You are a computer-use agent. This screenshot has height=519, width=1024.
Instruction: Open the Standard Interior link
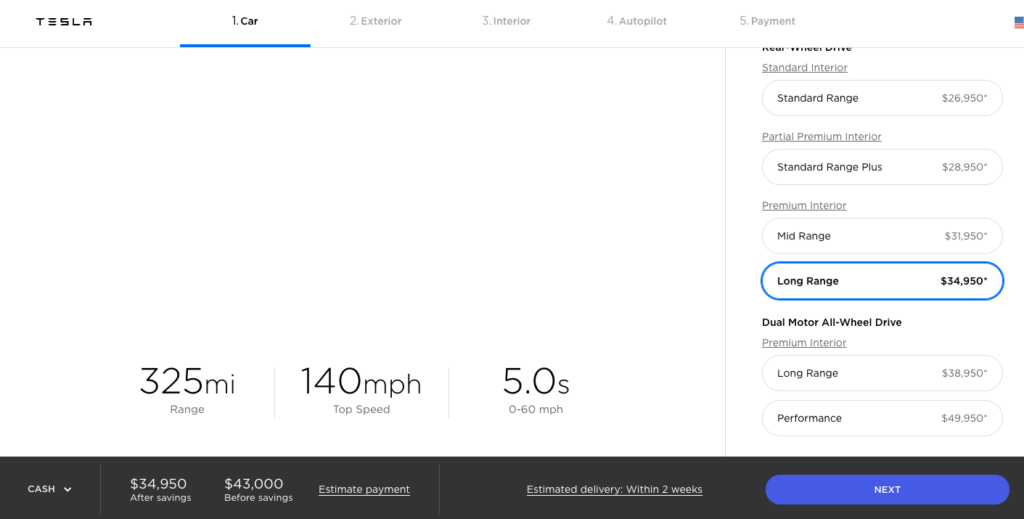coord(805,68)
